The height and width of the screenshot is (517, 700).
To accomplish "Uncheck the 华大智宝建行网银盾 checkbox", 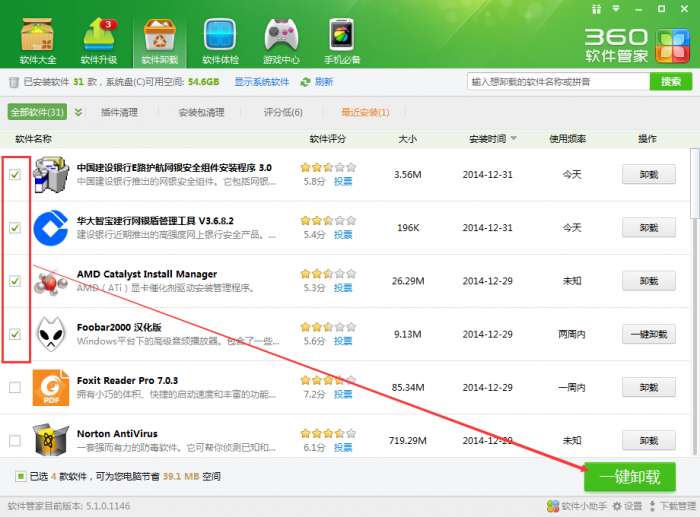I will tap(15, 228).
